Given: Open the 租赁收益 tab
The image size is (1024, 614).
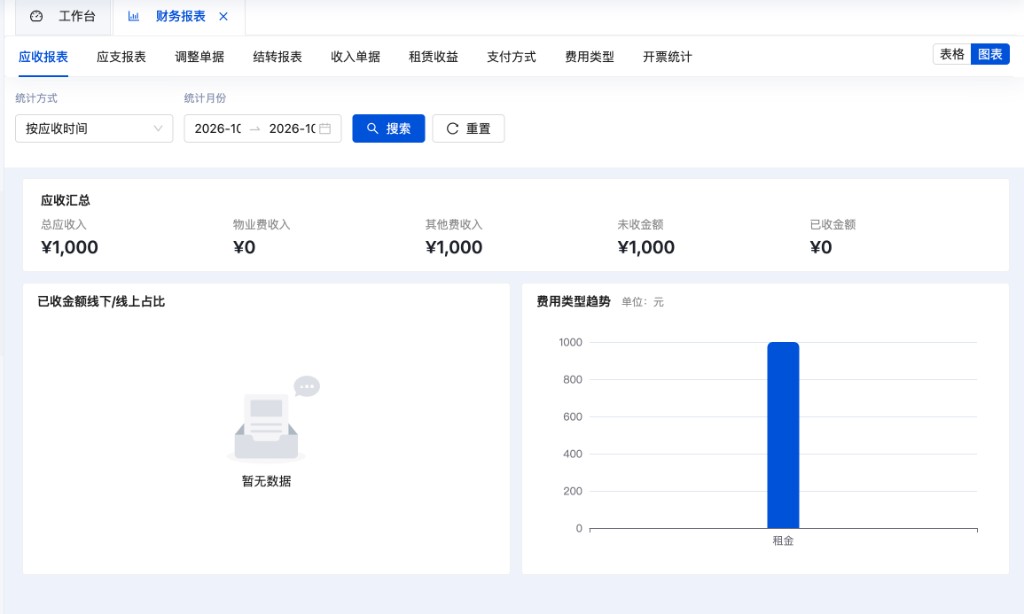Looking at the screenshot, I should 434,57.
